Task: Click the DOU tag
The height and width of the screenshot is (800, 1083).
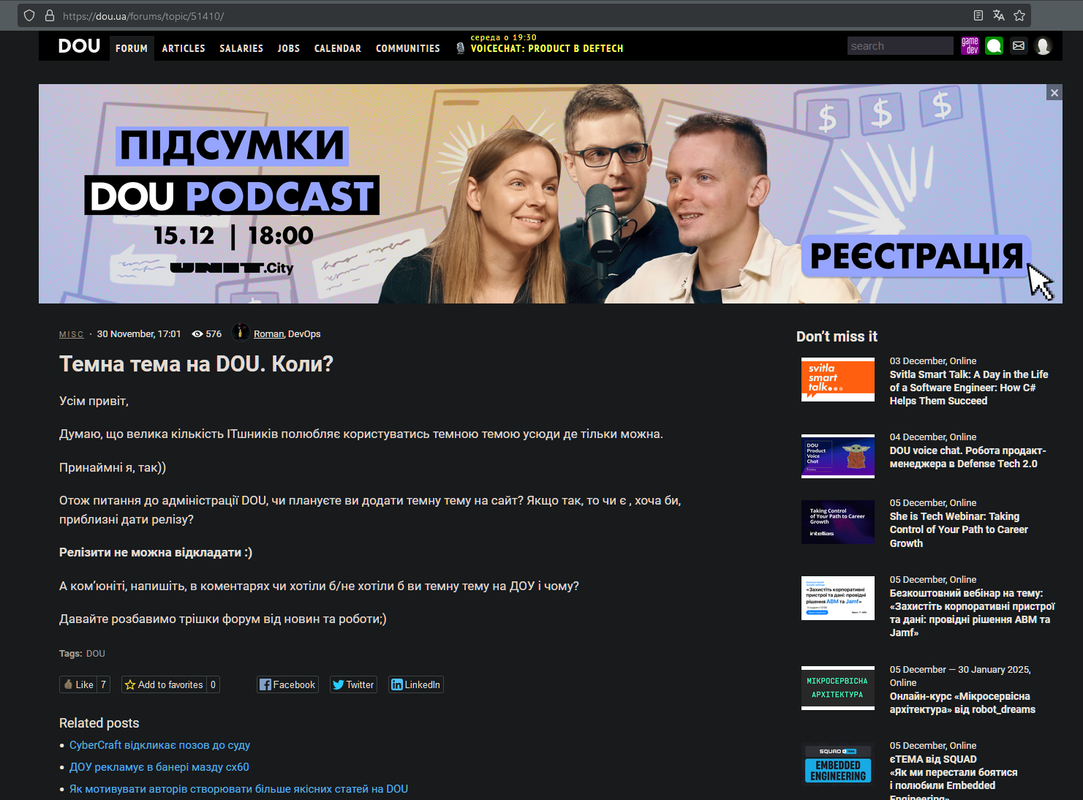Action: tap(95, 654)
